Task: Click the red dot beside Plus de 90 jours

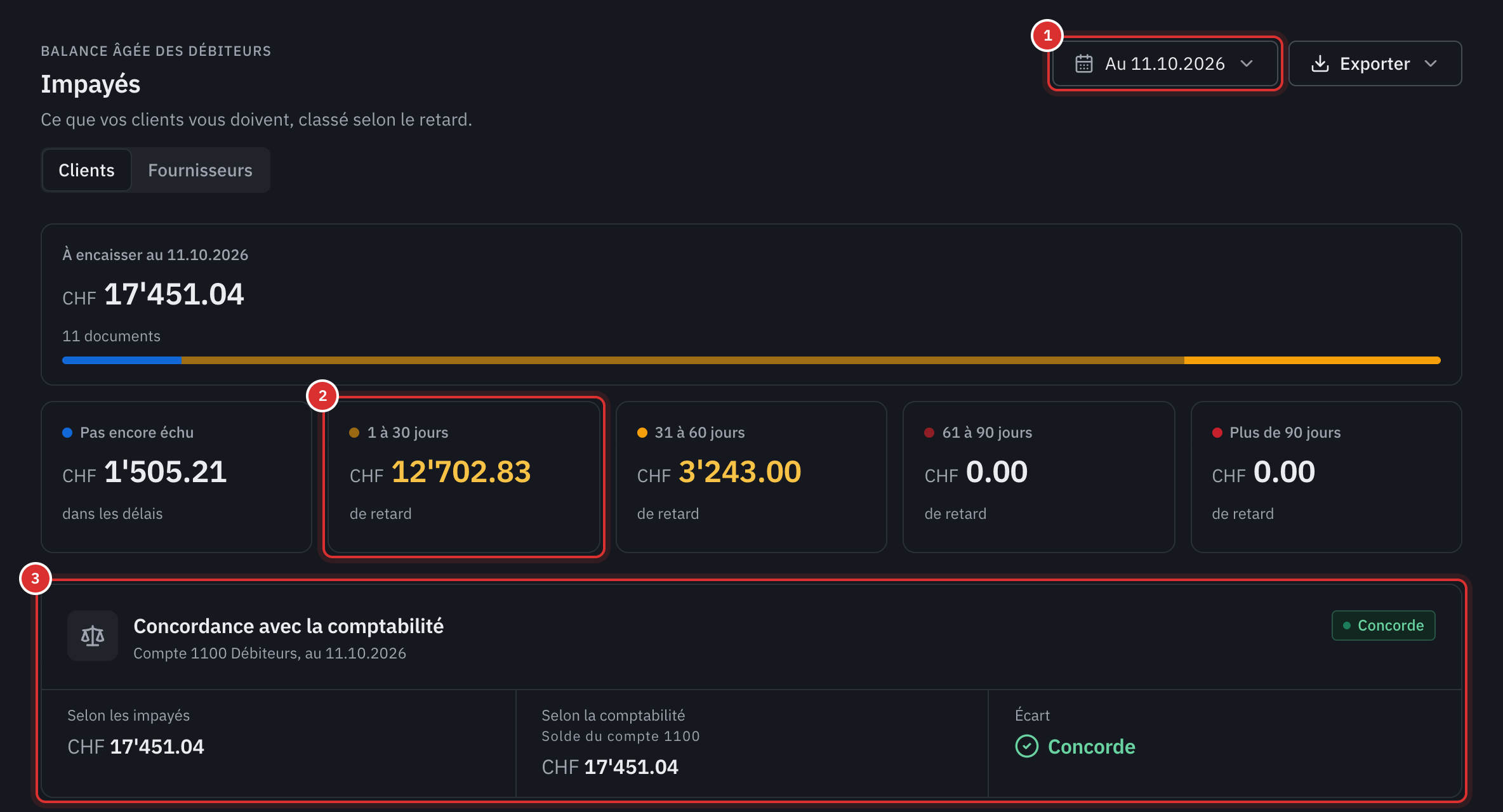Action: coord(1217,433)
